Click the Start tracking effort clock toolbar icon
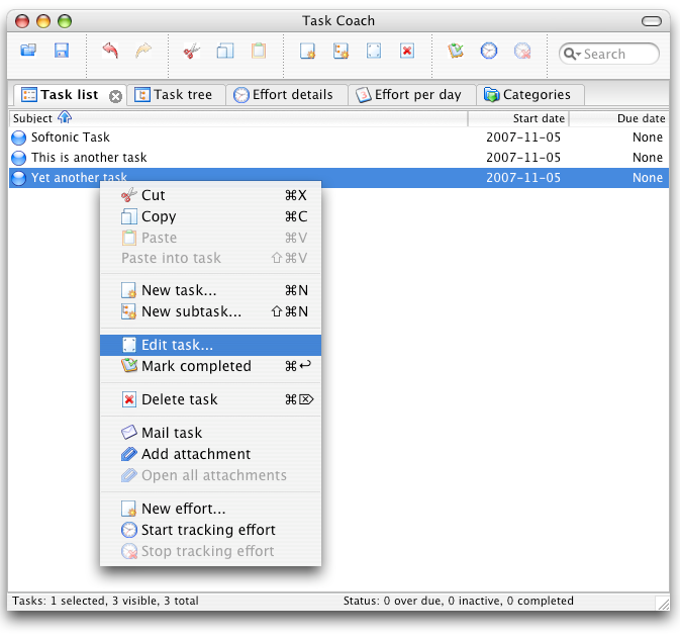This screenshot has width=680, height=640. click(489, 51)
